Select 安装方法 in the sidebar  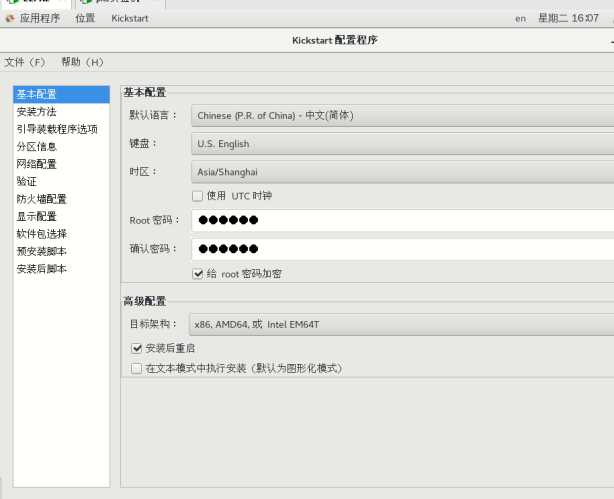click(61, 112)
